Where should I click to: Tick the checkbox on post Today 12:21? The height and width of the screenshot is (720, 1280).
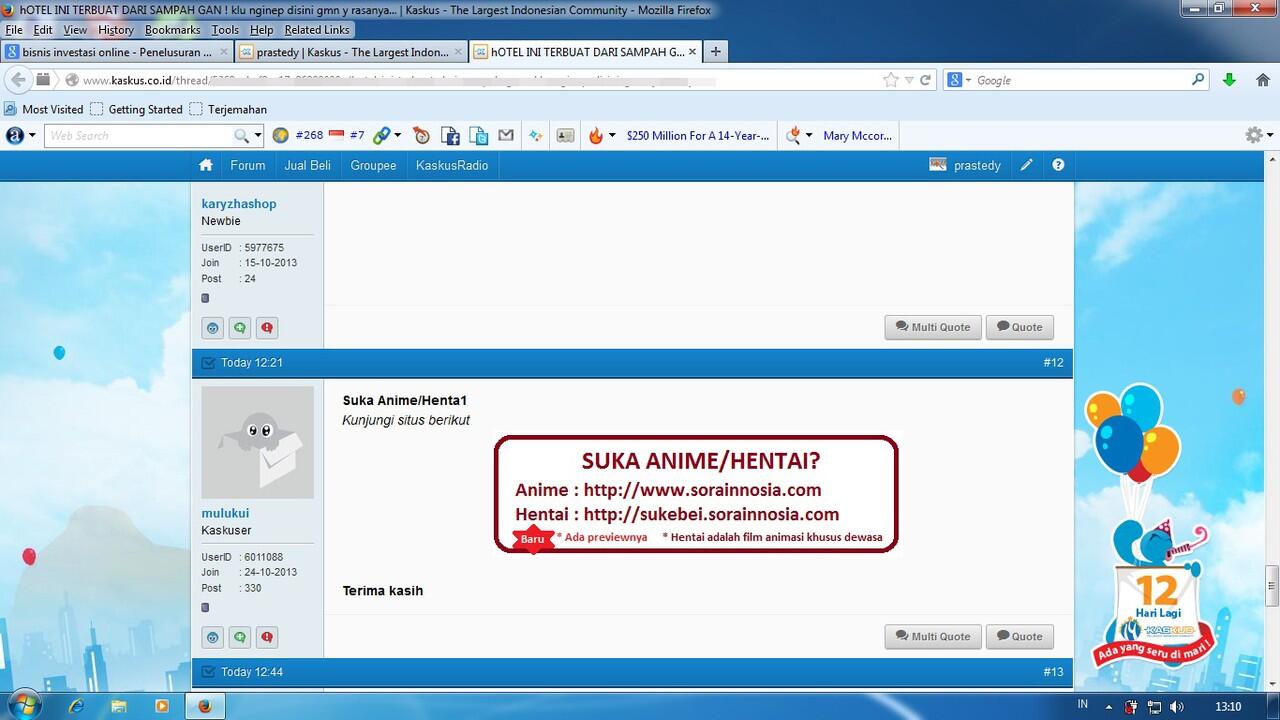pos(208,363)
